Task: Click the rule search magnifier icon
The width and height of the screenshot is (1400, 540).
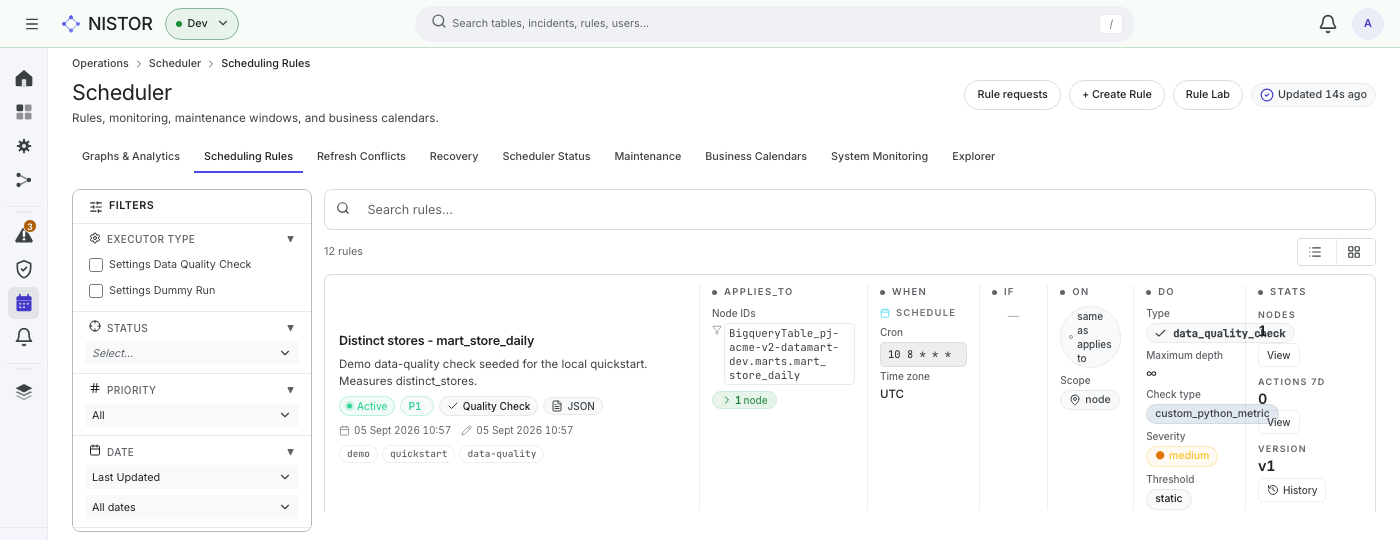Action: [x=343, y=209]
